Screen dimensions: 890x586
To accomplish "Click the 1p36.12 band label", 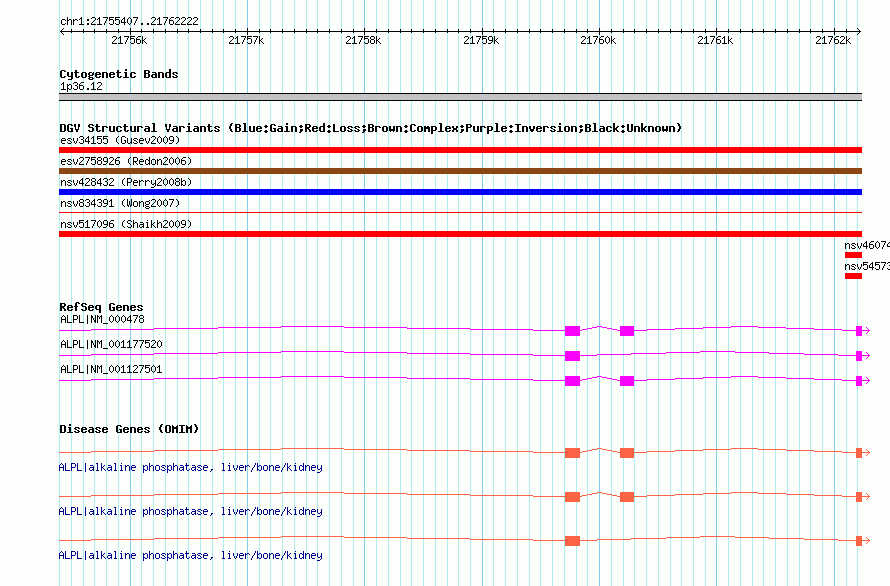I will coord(81,86).
